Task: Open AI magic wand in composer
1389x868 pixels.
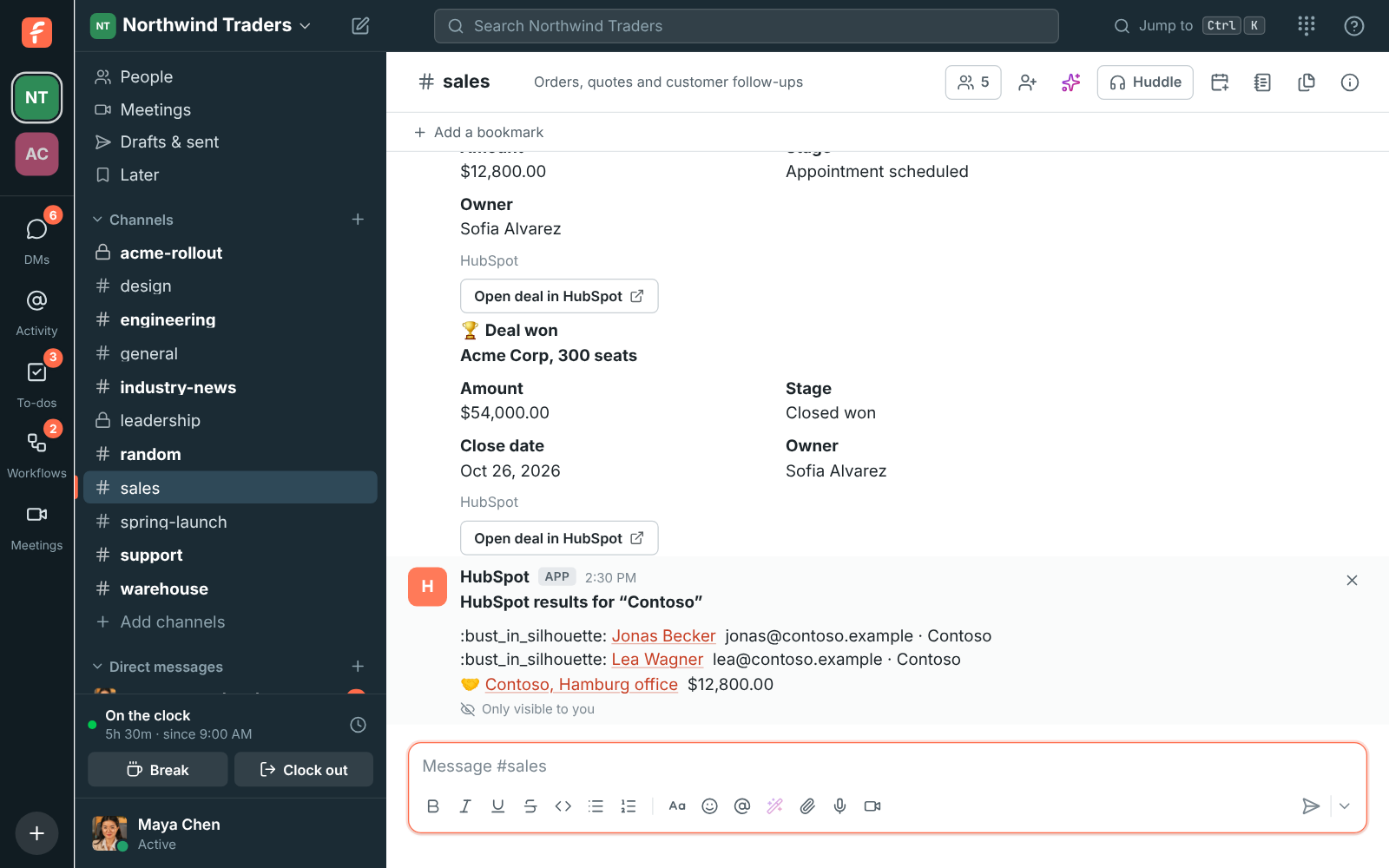Action: coord(774,806)
